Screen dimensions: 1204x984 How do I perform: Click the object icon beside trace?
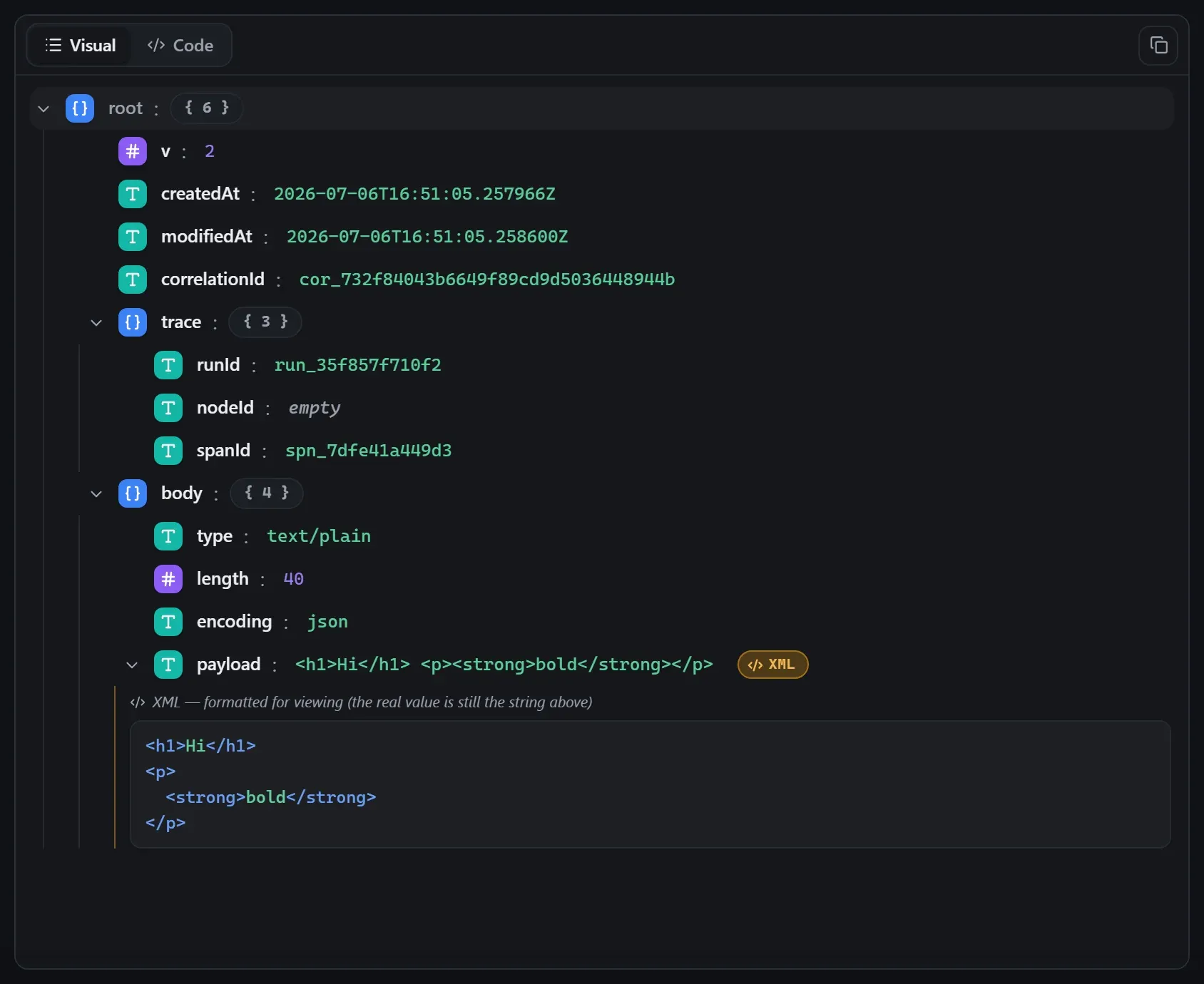pyautogui.click(x=133, y=322)
